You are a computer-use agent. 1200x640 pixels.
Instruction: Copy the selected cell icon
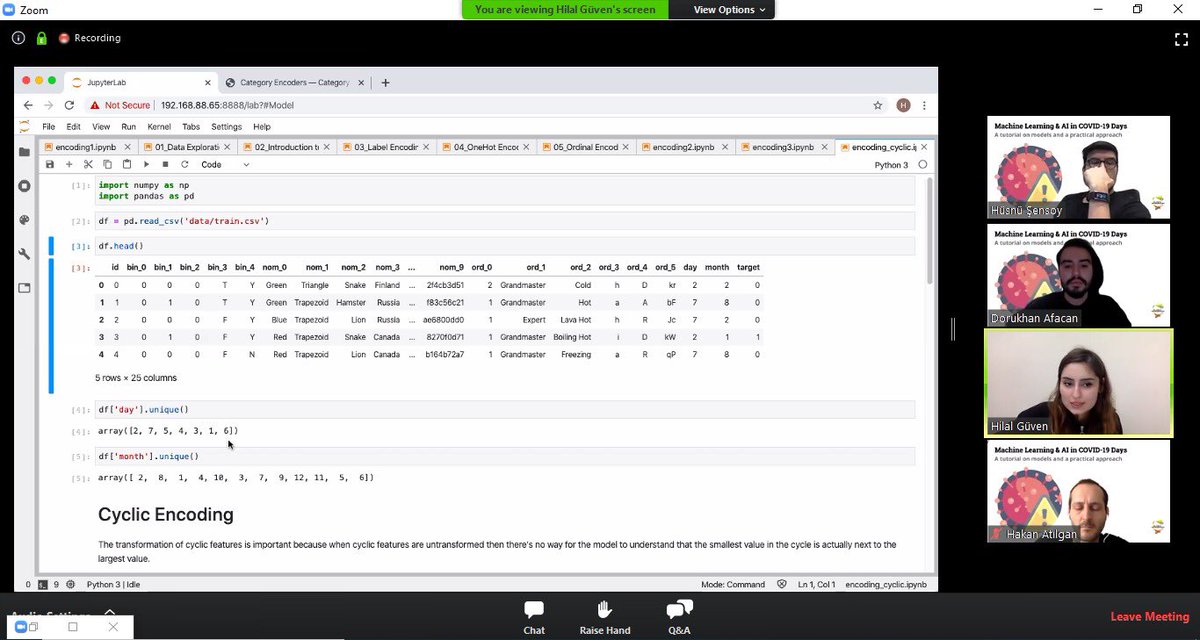tap(107, 164)
